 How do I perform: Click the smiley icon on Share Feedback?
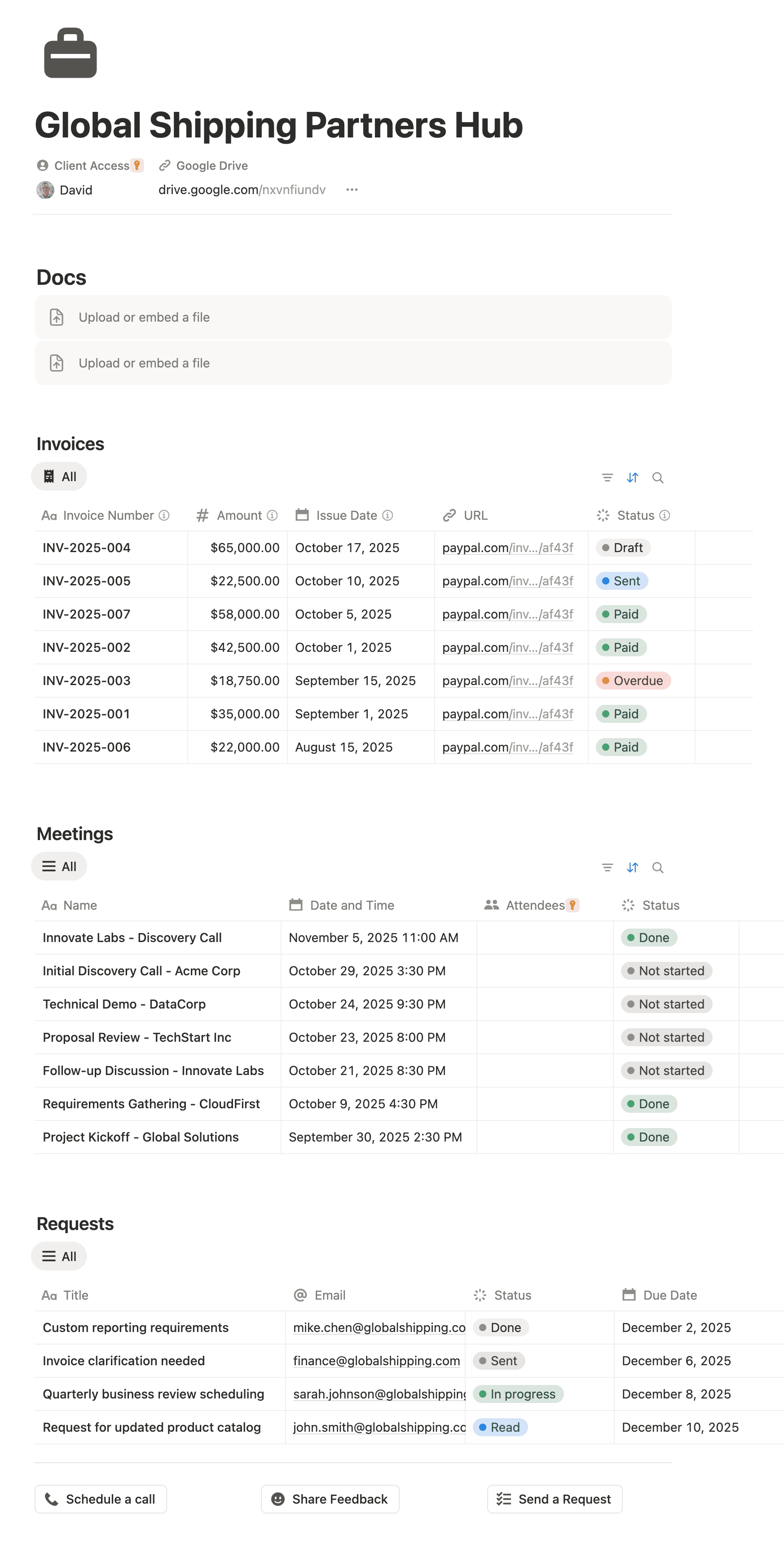tap(278, 1499)
